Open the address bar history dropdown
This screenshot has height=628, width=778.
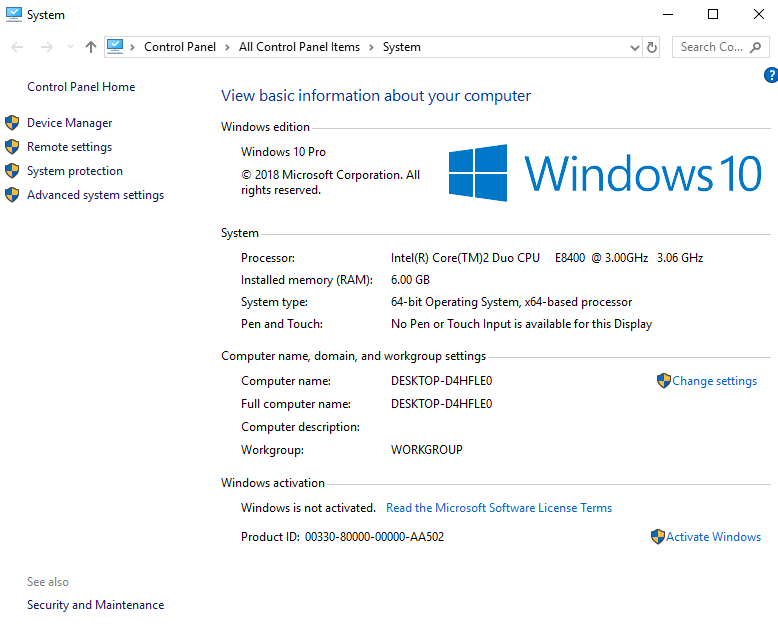point(634,48)
